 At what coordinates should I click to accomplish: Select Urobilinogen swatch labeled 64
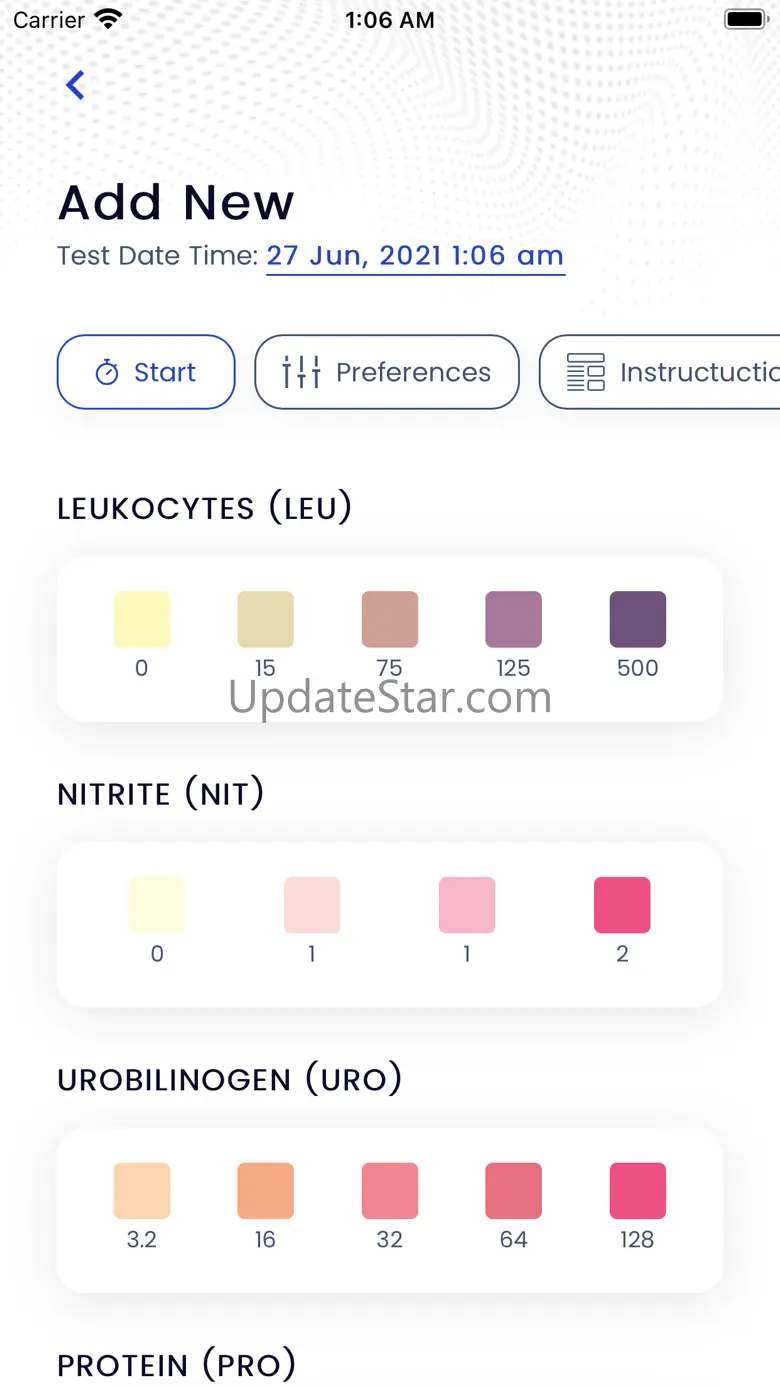coord(514,1191)
